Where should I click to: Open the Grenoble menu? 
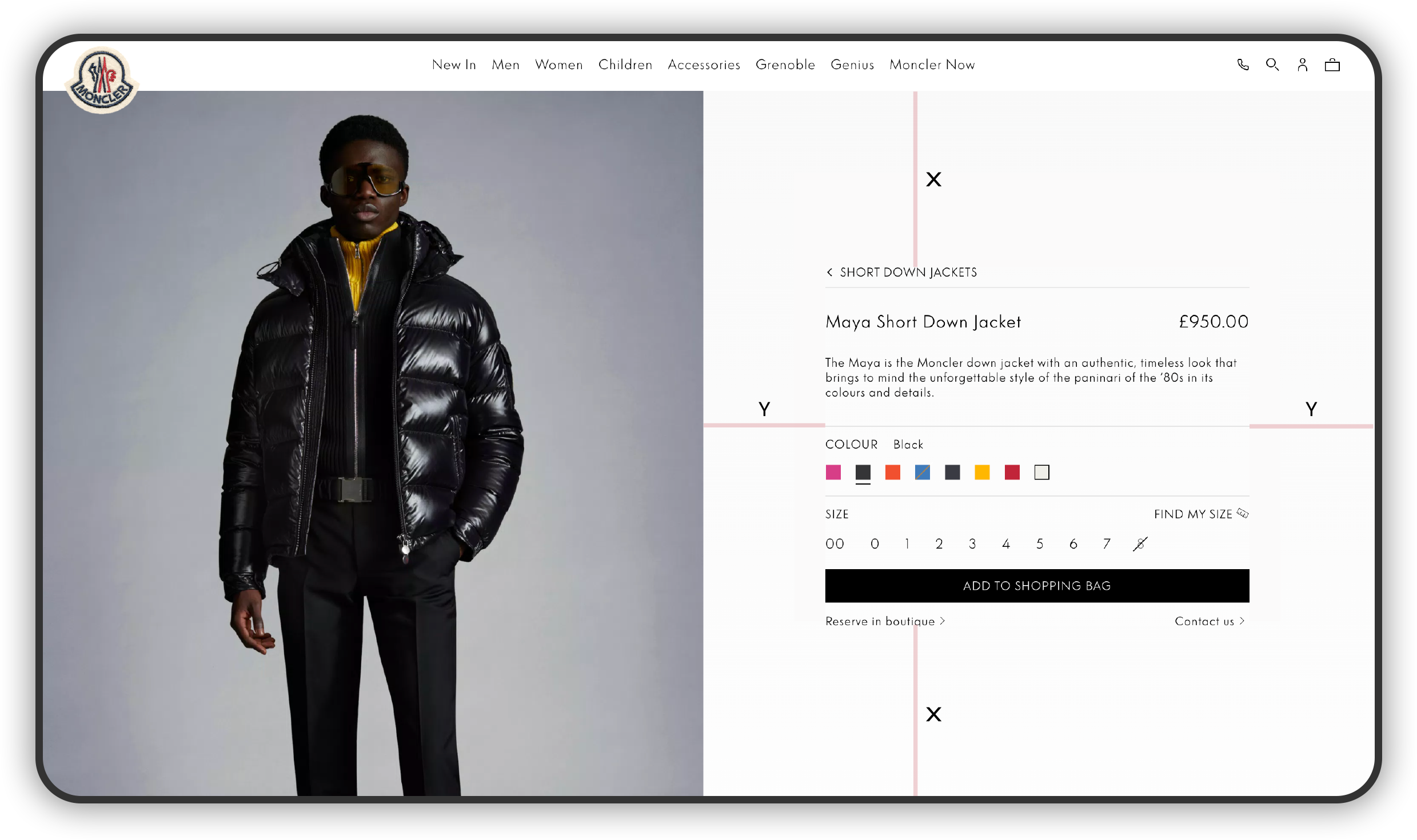pyautogui.click(x=785, y=65)
